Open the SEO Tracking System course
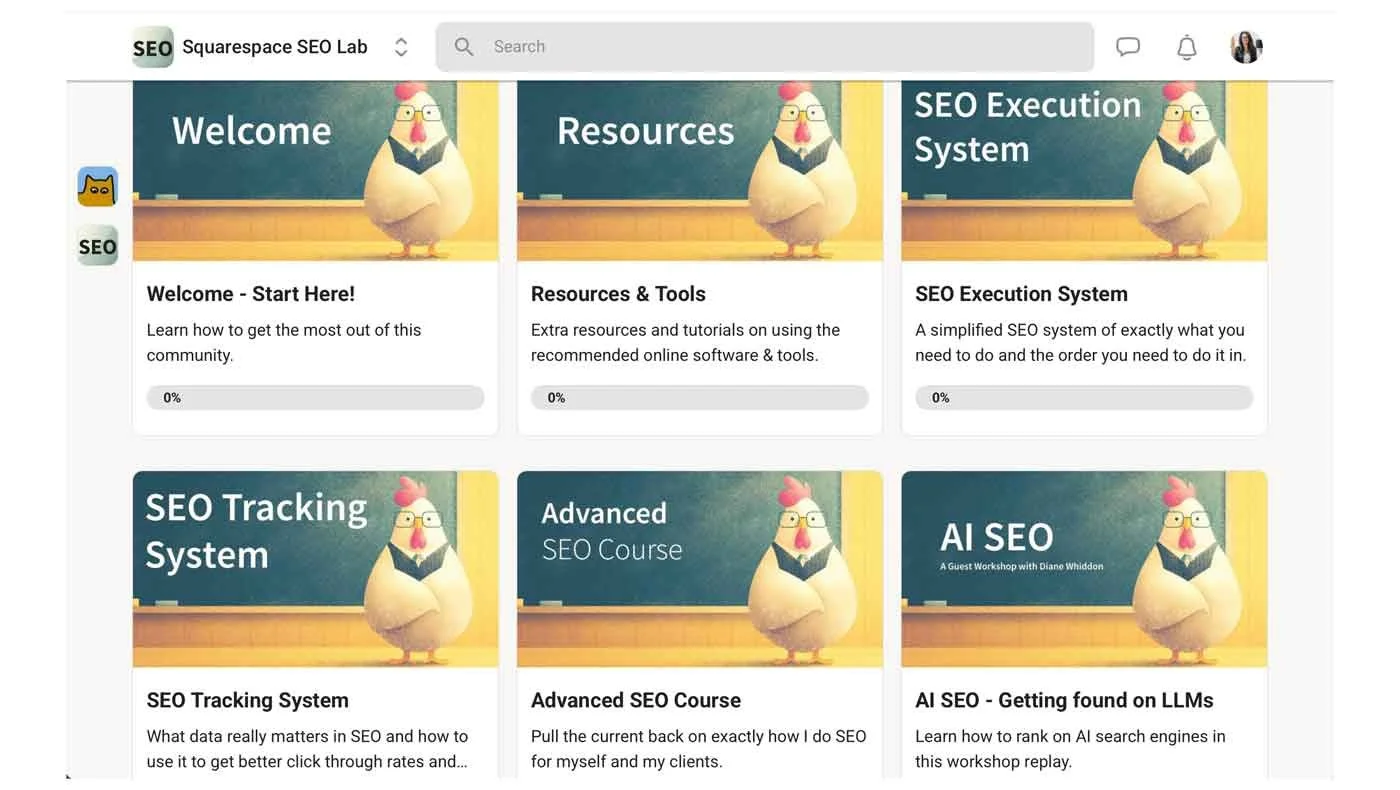The width and height of the screenshot is (1400, 790). click(247, 699)
